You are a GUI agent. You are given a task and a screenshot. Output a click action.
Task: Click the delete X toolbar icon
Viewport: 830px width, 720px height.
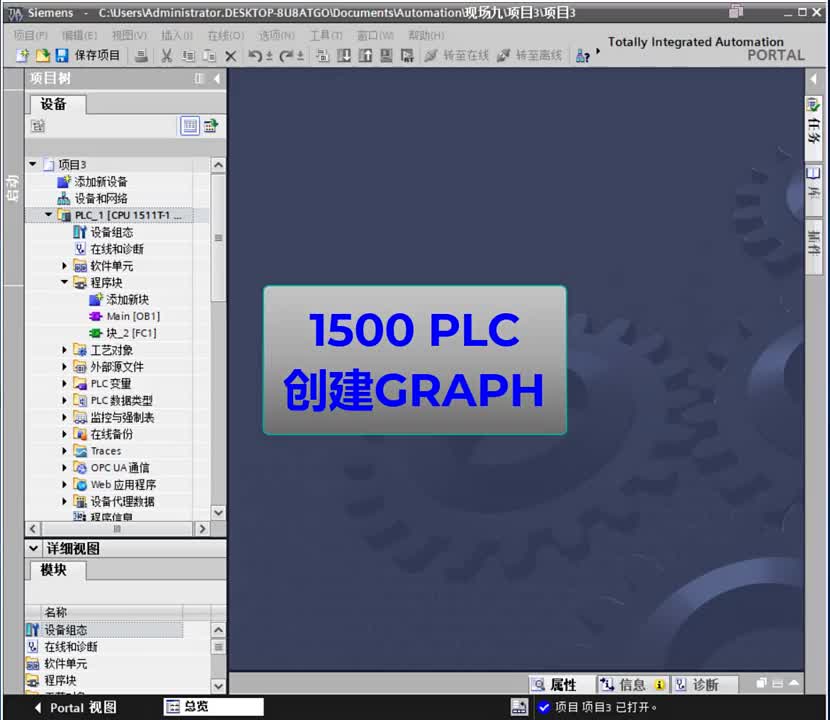pos(231,56)
